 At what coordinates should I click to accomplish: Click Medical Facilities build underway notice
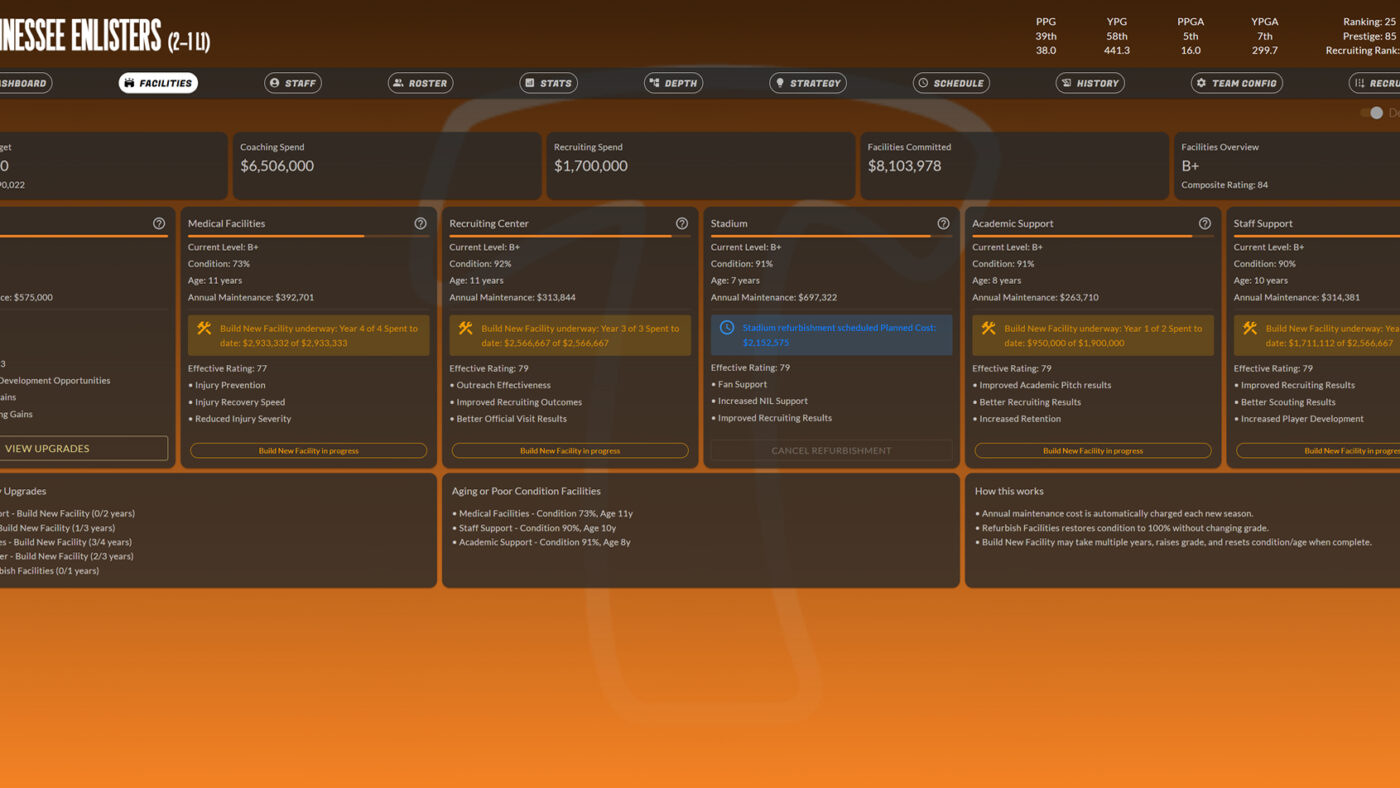[x=308, y=335]
